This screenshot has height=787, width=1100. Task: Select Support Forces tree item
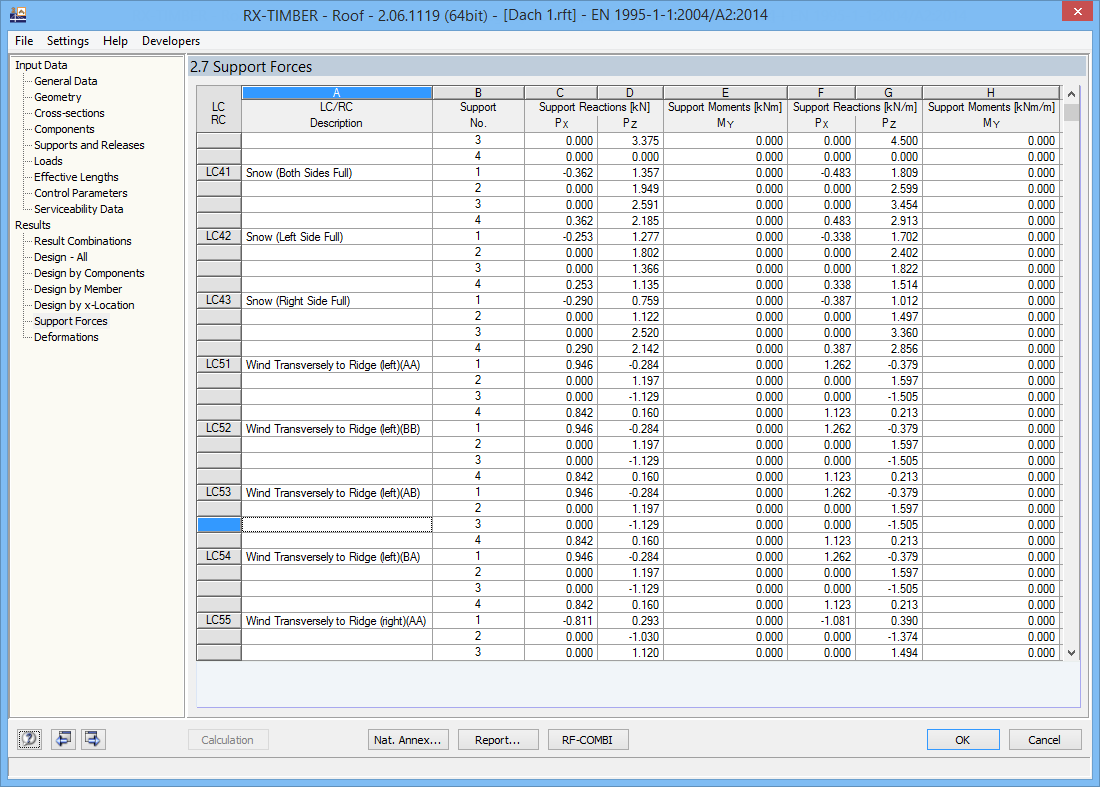[71, 321]
